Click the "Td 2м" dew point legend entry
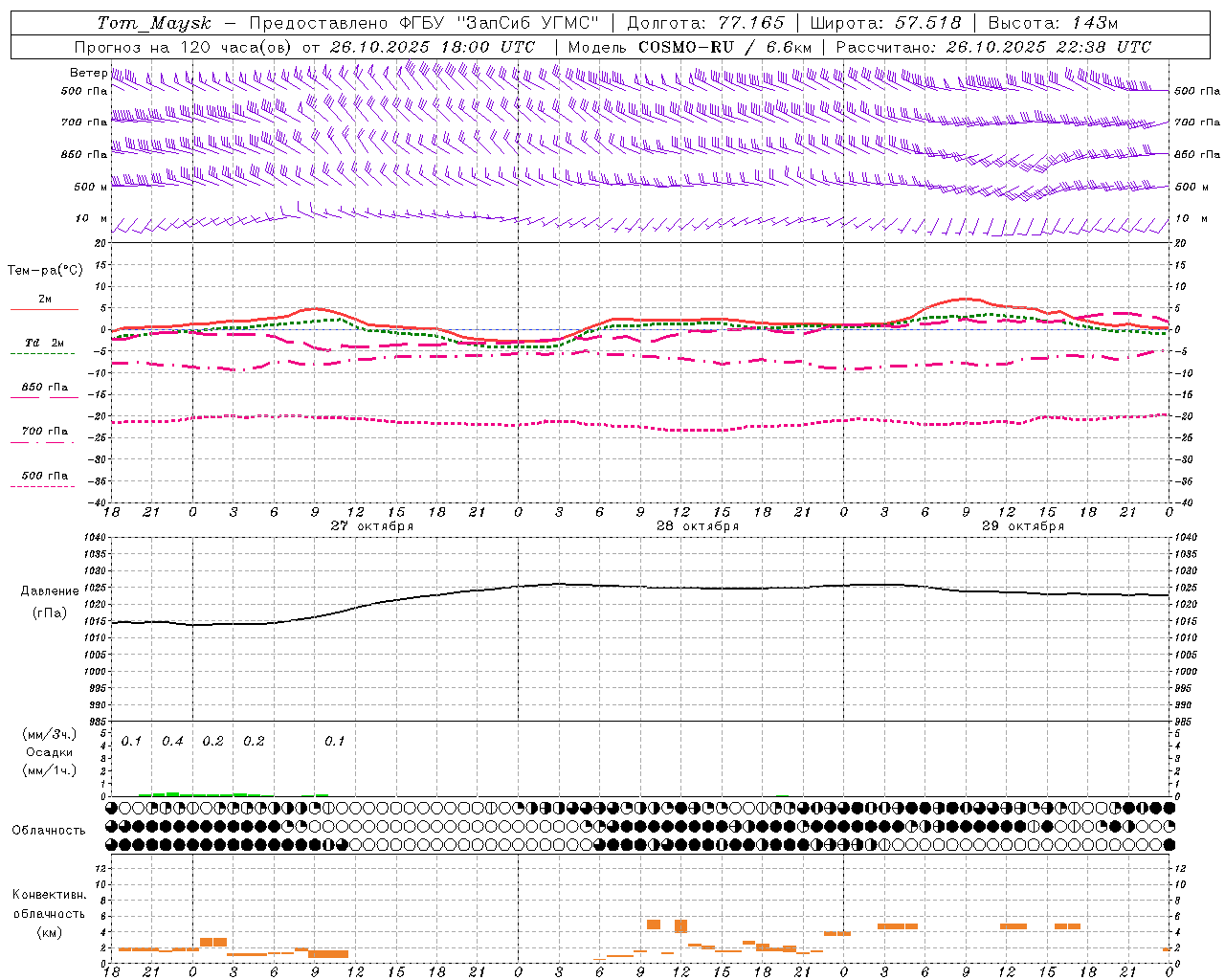Viewport: 1225px width, 980px height. point(44,343)
